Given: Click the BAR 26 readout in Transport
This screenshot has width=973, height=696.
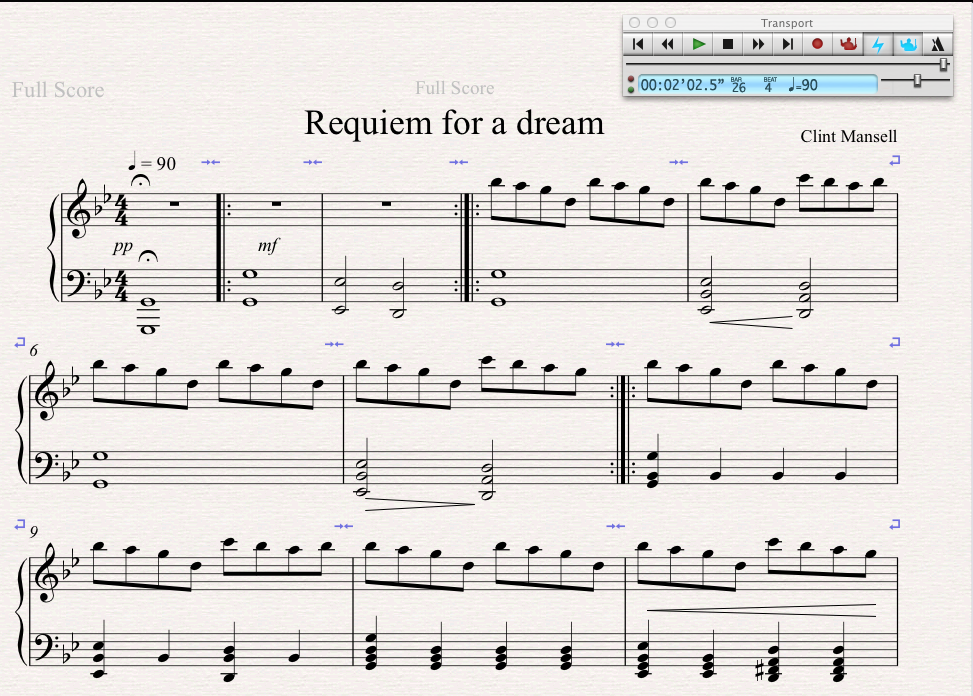Looking at the screenshot, I should pyautogui.click(x=738, y=85).
